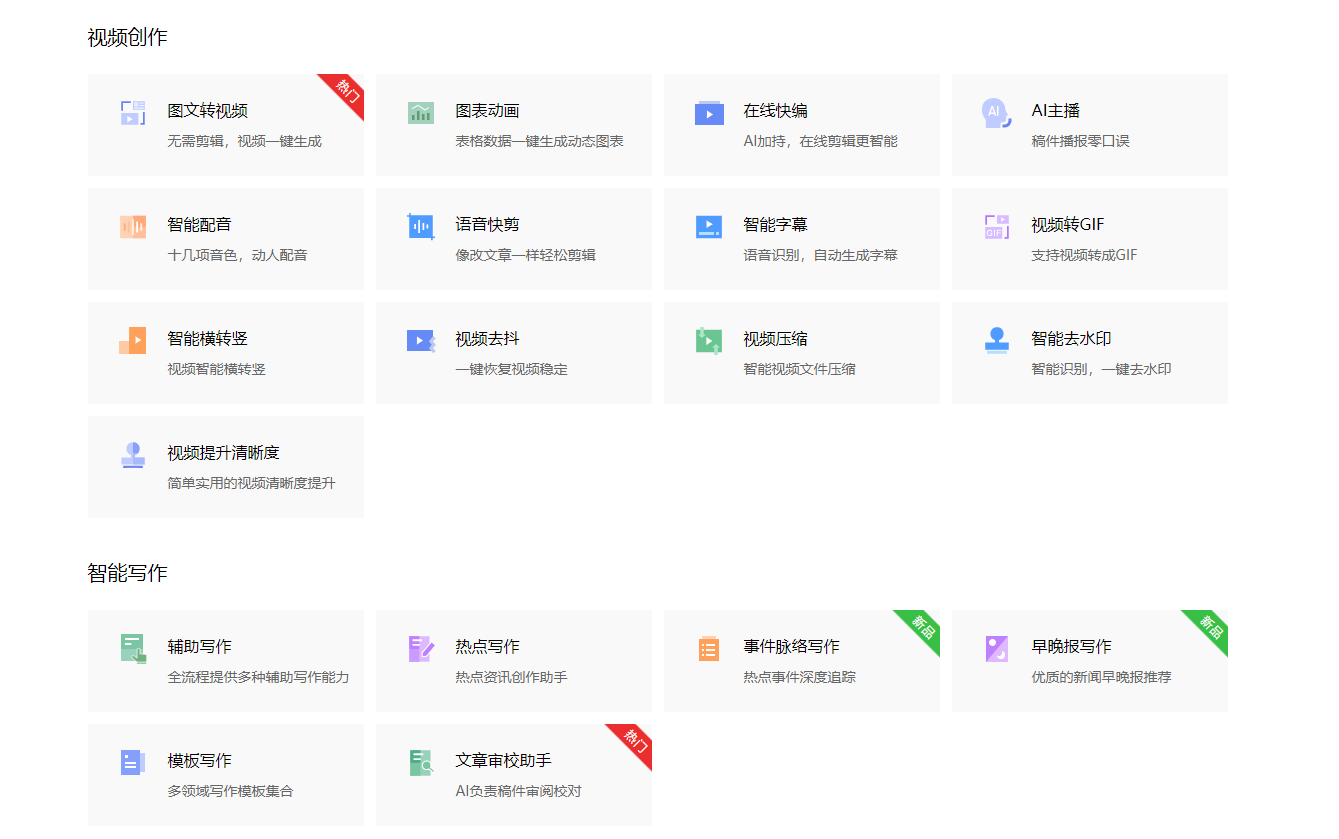Image resolution: width=1339 pixels, height=839 pixels.
Task: Click the 智能配音 waveform icon
Action: click(x=133, y=227)
